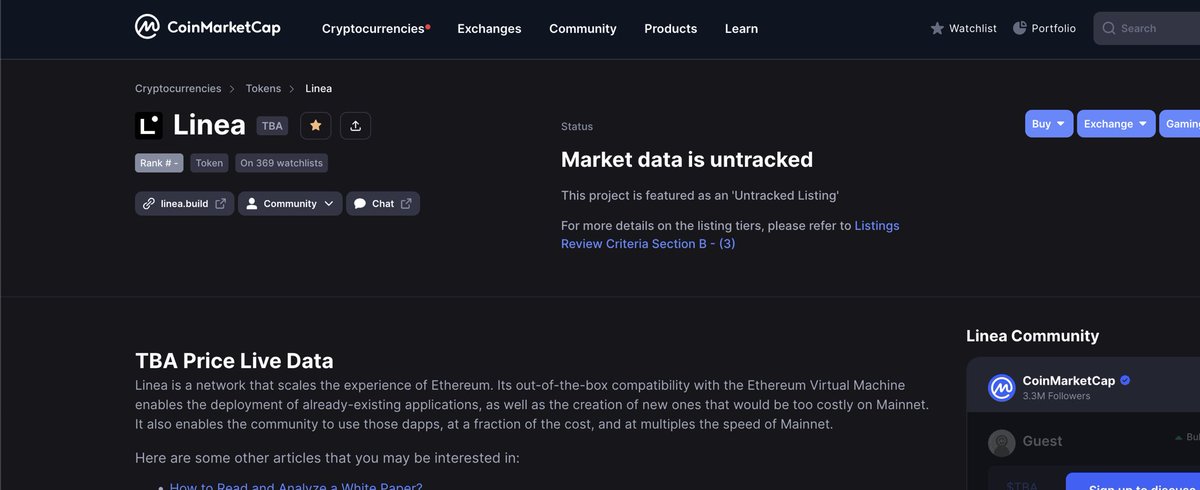Viewport: 1200px width, 490px height.
Task: Click the Rank # badge
Action: [x=160, y=163]
